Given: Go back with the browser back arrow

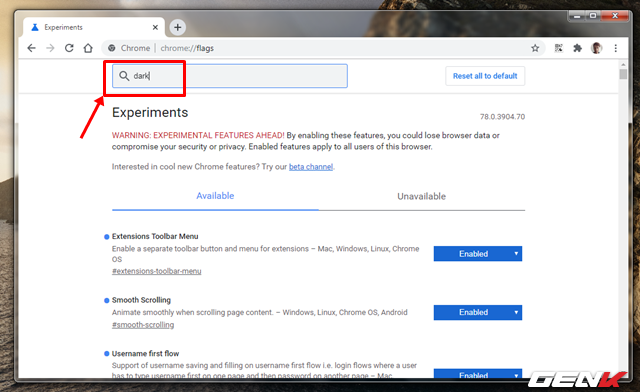Looking at the screenshot, I should click(x=31, y=48).
